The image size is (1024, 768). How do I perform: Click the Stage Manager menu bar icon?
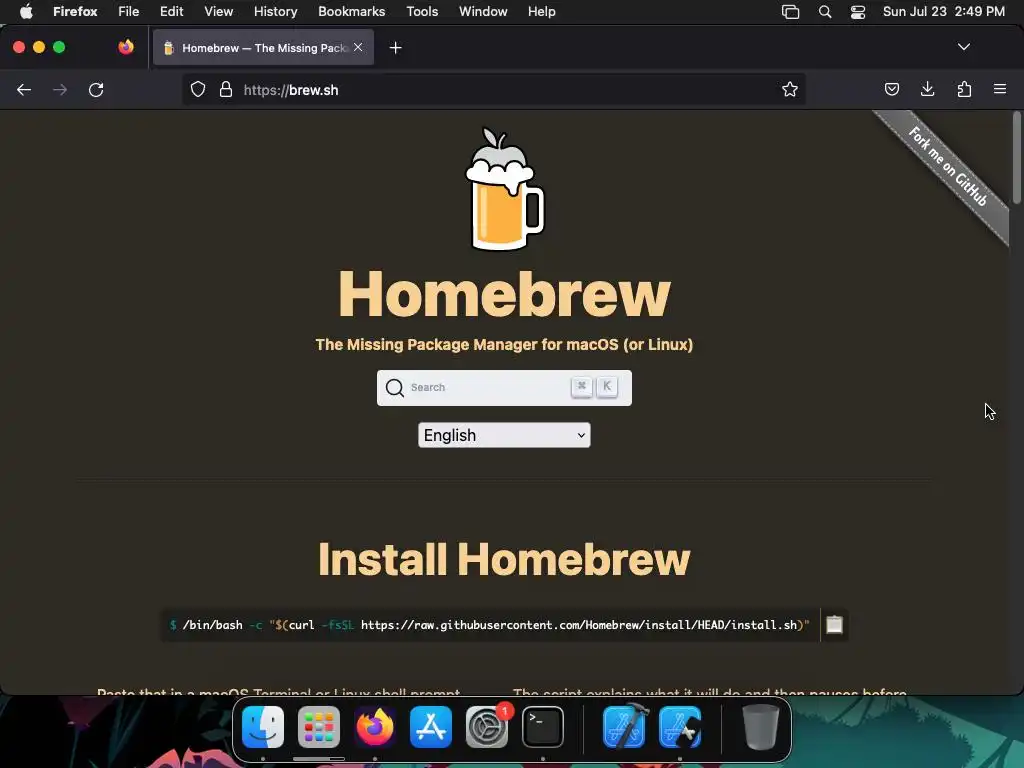(x=790, y=12)
